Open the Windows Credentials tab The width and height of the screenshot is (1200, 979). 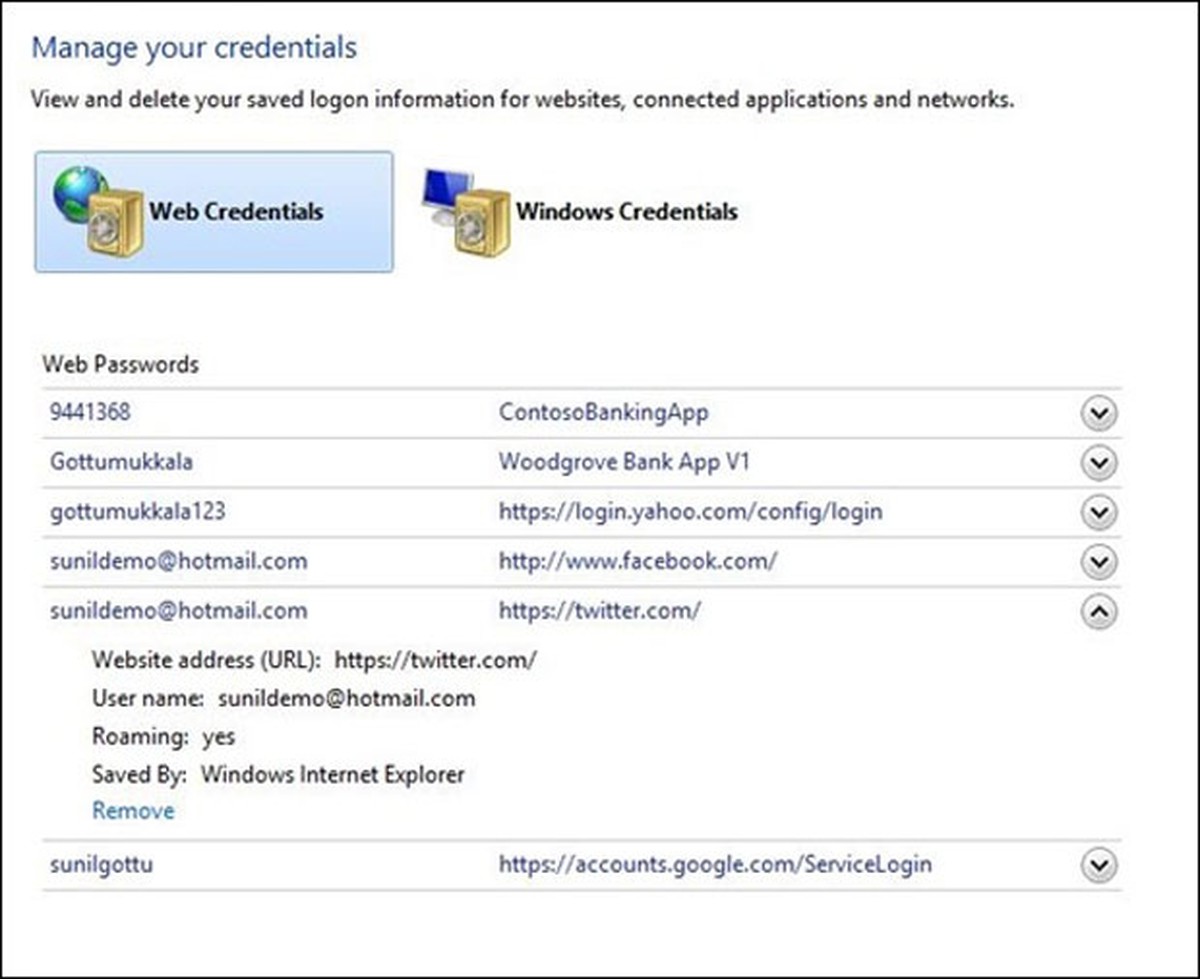(x=626, y=212)
